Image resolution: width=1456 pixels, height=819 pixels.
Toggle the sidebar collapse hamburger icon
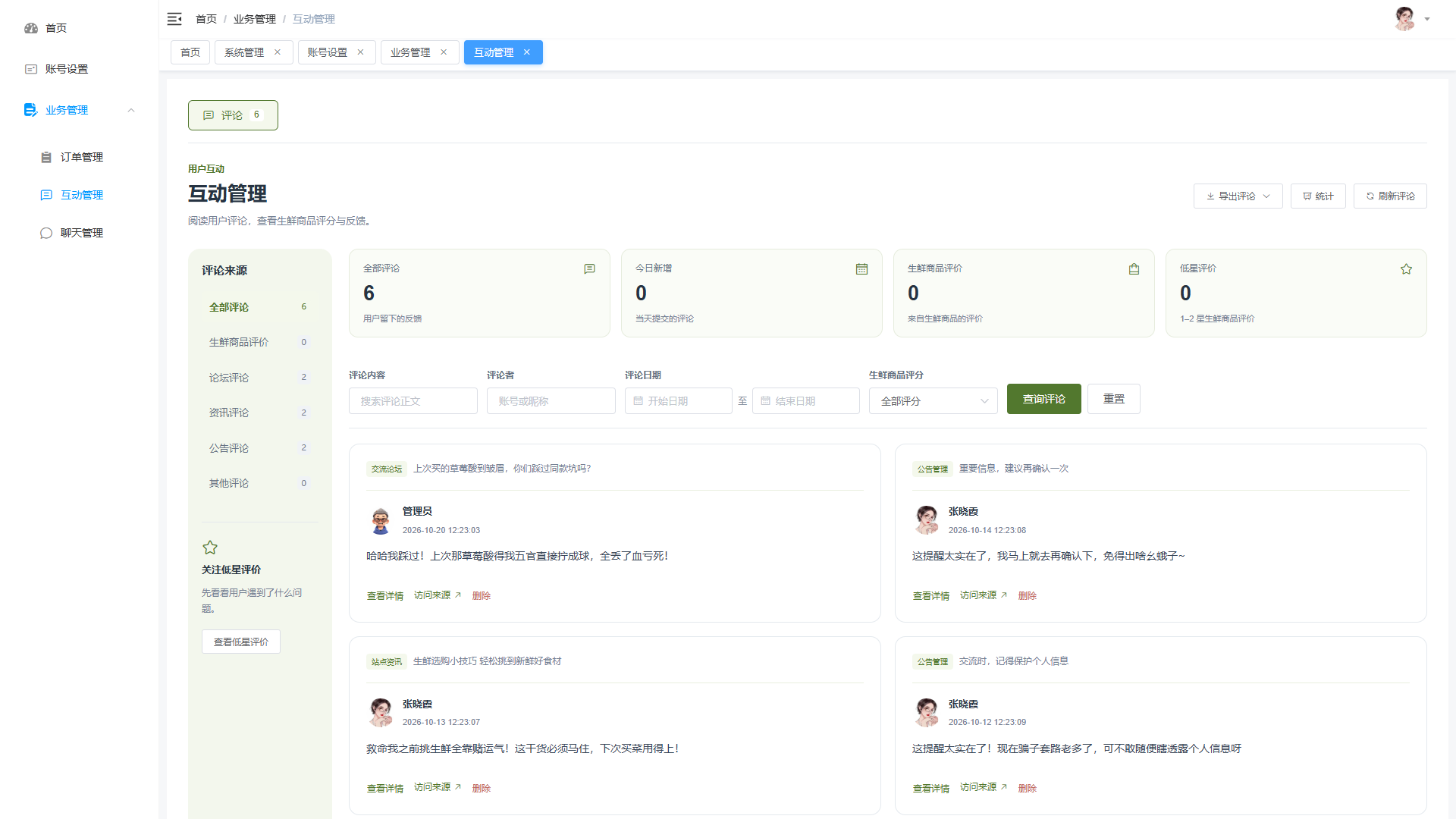tap(174, 19)
